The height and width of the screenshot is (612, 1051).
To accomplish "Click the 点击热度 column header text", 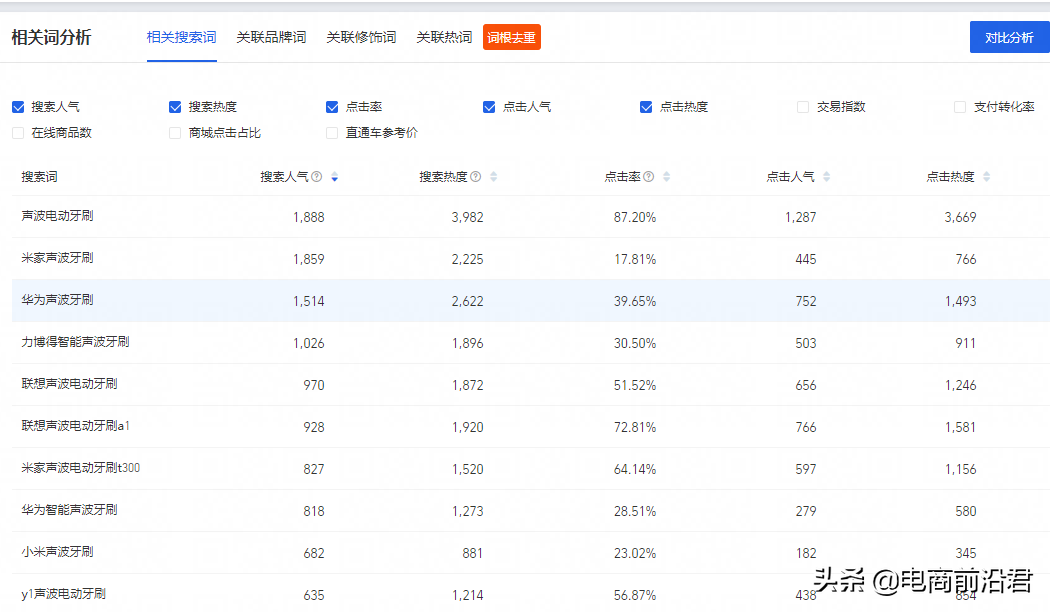I will coord(950,177).
